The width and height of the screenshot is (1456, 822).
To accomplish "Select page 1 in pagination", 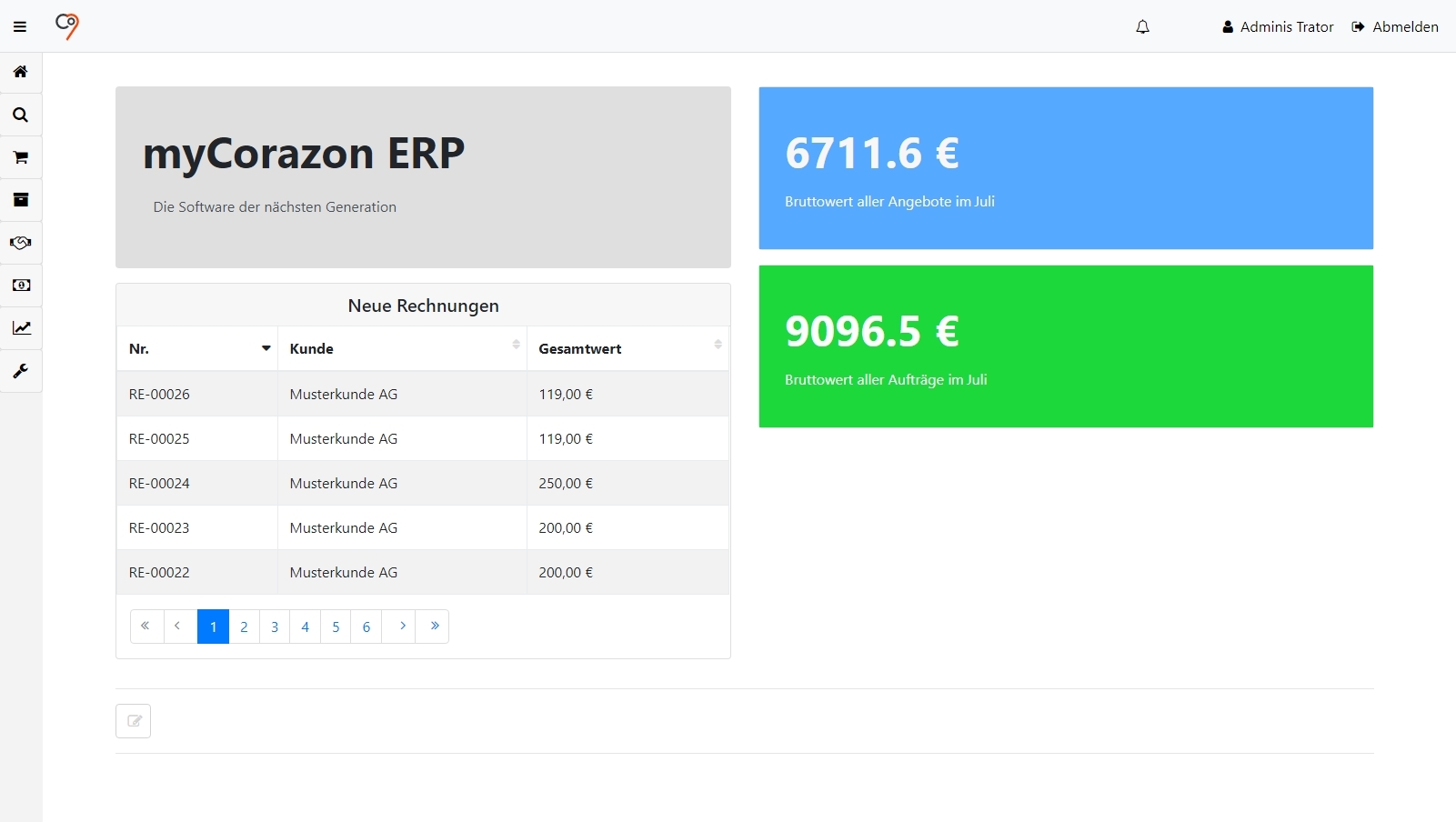I will (x=214, y=627).
